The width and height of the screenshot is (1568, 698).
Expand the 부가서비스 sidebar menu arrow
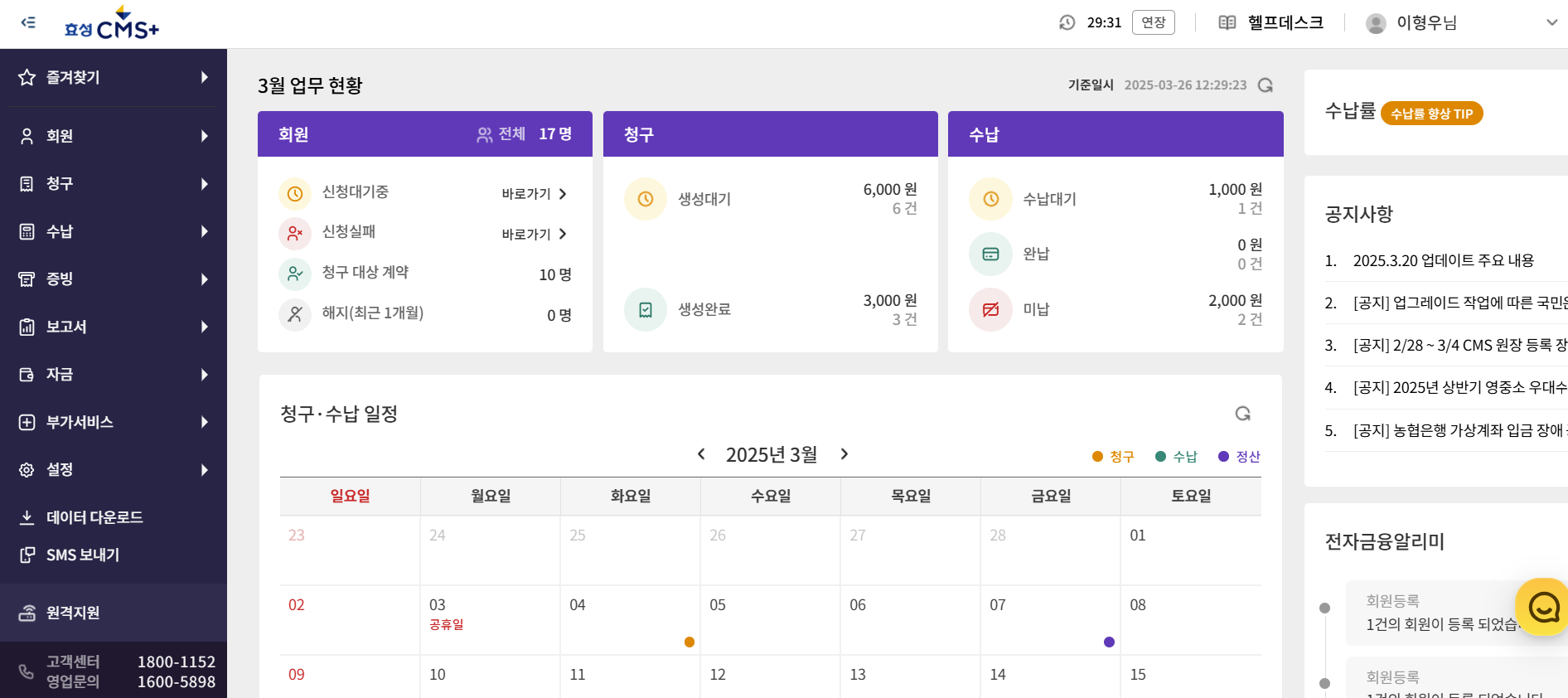[x=205, y=422]
